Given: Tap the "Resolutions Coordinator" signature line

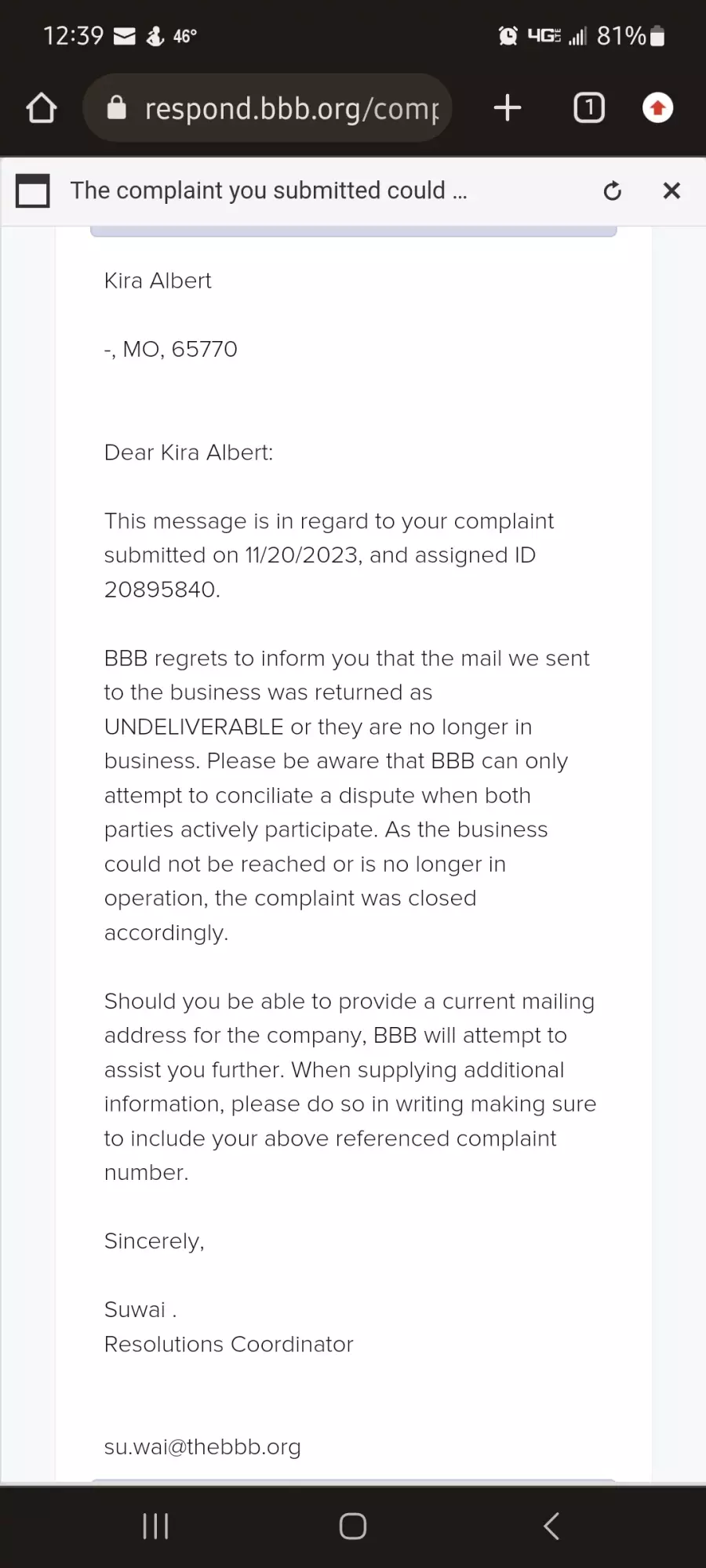Looking at the screenshot, I should click(229, 1344).
